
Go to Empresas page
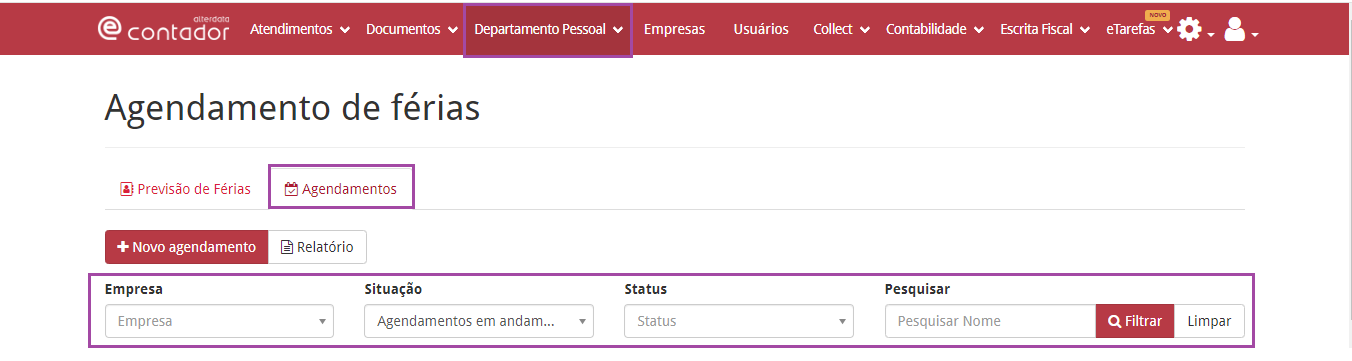pos(674,30)
